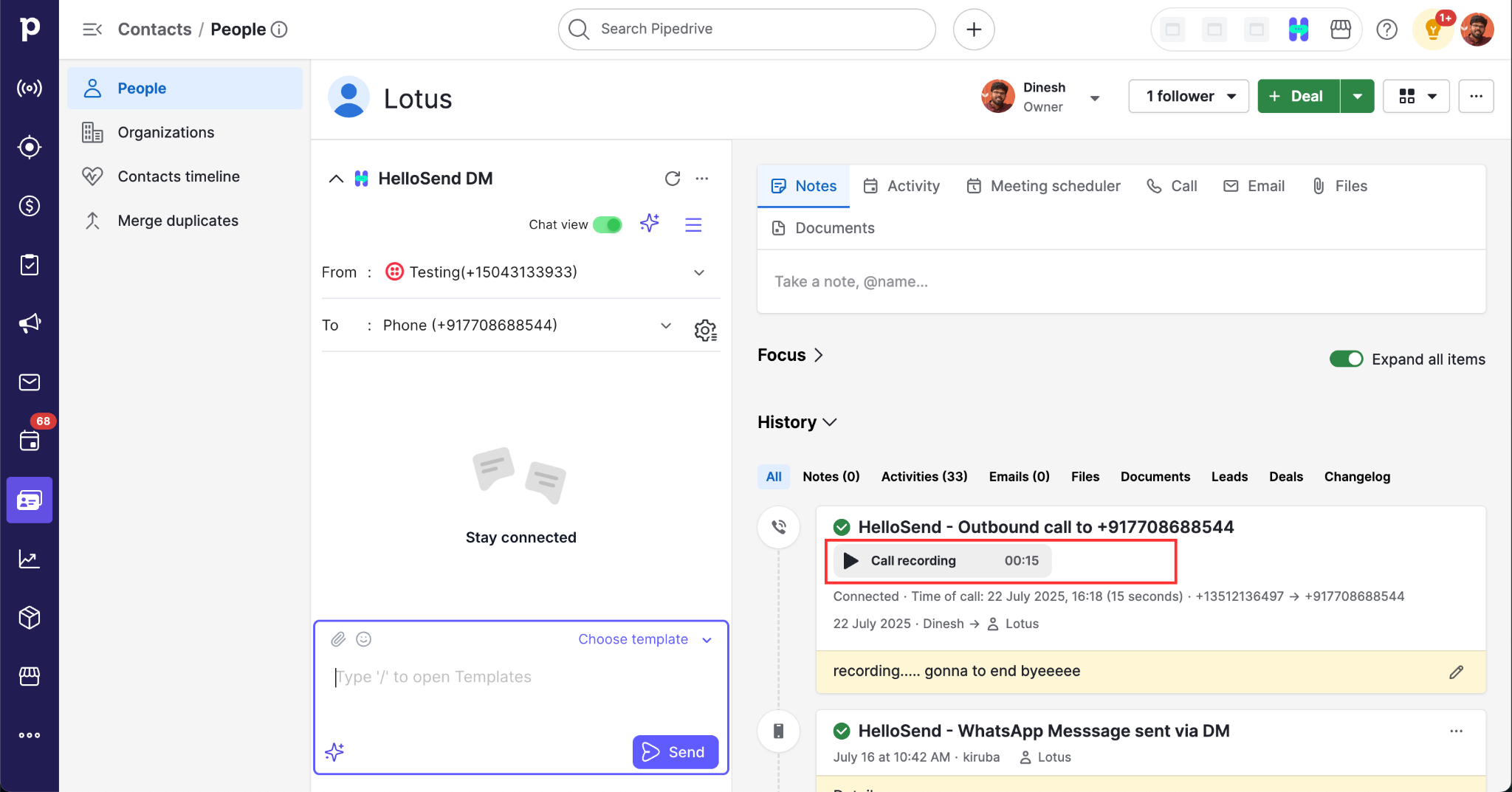Open marketplace icon in top bar

coord(1341,30)
